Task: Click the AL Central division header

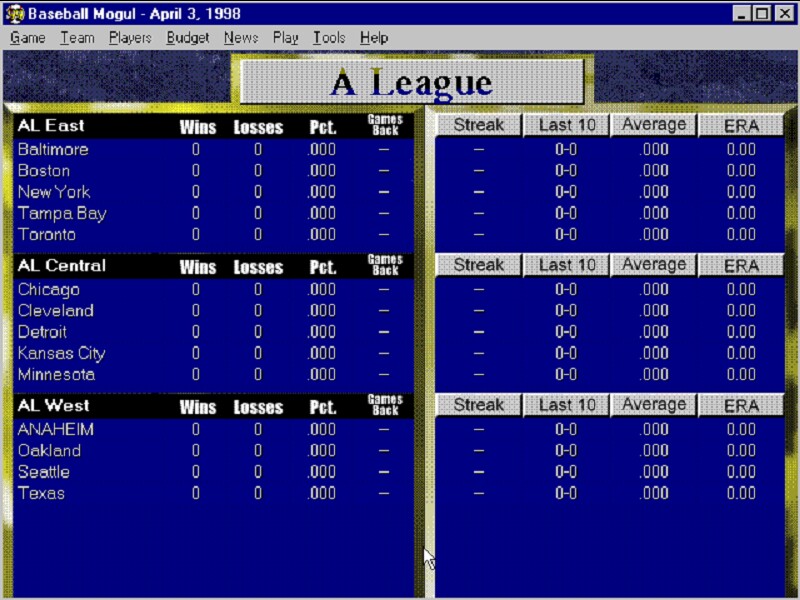Action: click(62, 265)
